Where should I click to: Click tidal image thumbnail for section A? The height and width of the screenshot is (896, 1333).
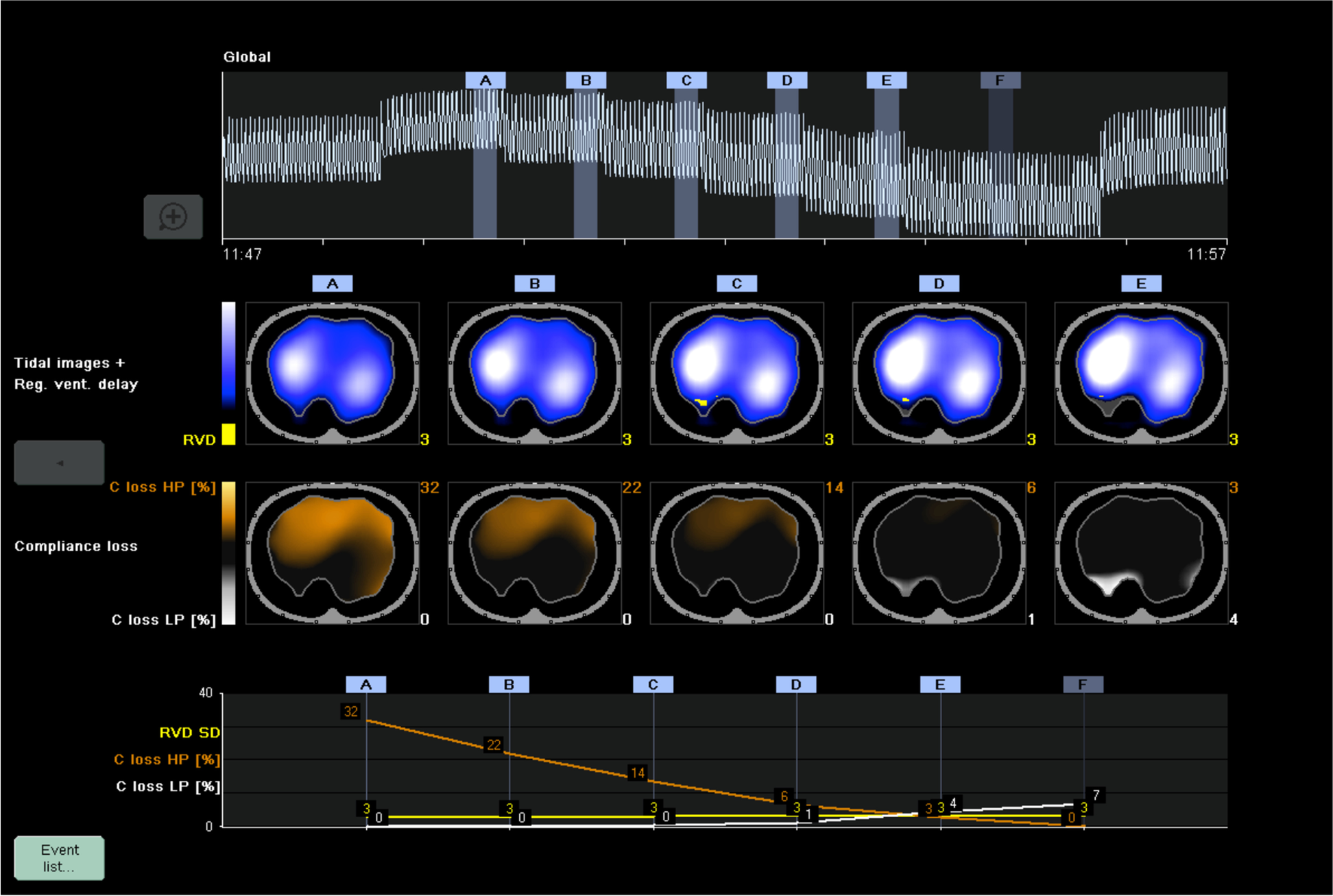333,373
